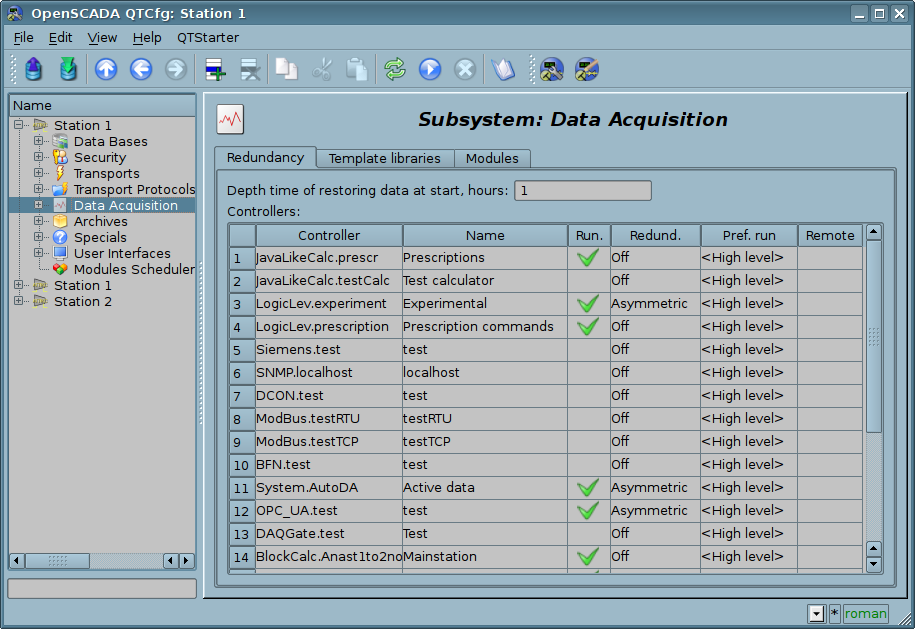
Task: Click the Cut scissors toolbar icon
Action: coord(322,69)
